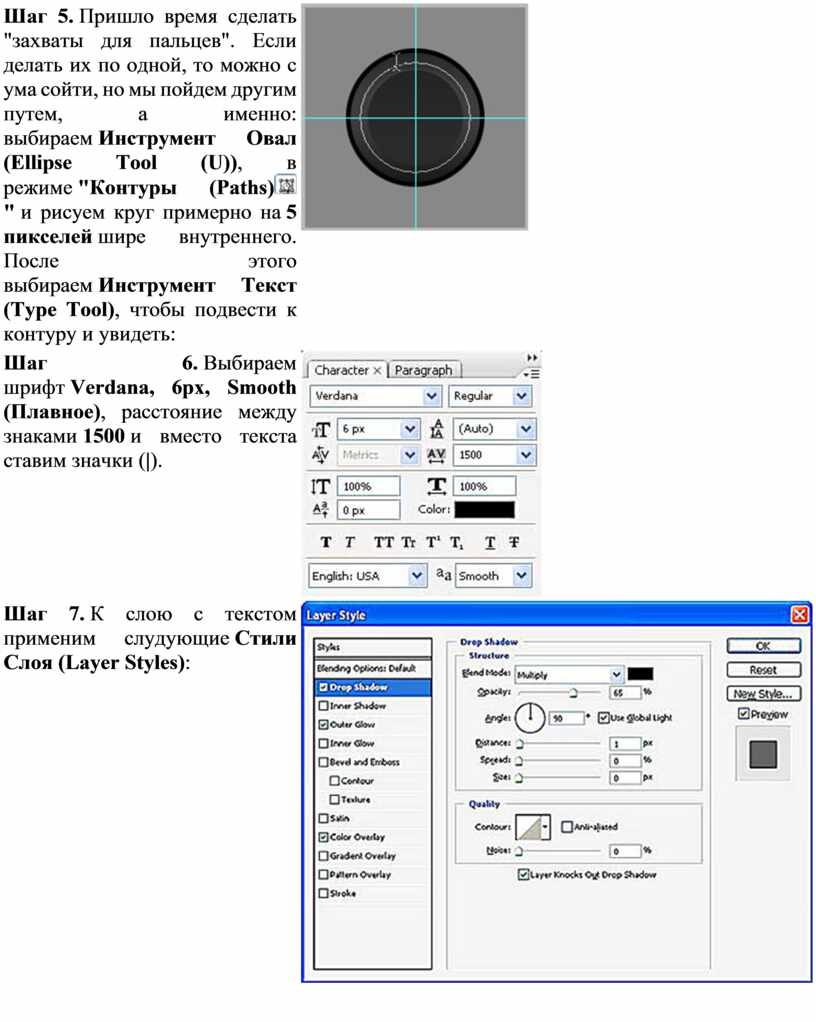Toggle All Caps TT icon
Screen dimensions: 816x1022
click(x=383, y=542)
